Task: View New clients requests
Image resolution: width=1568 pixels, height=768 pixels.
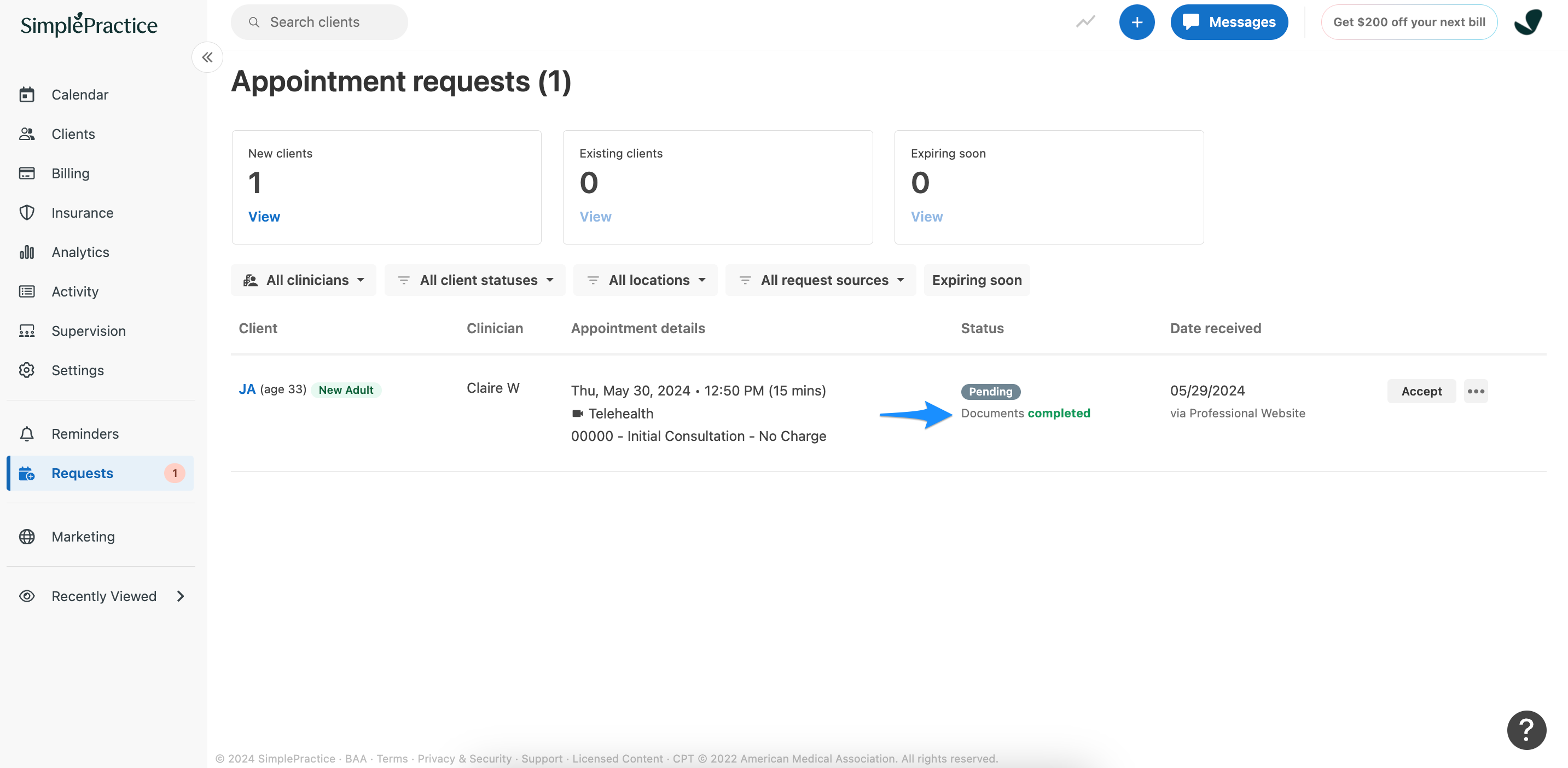Action: tap(264, 217)
